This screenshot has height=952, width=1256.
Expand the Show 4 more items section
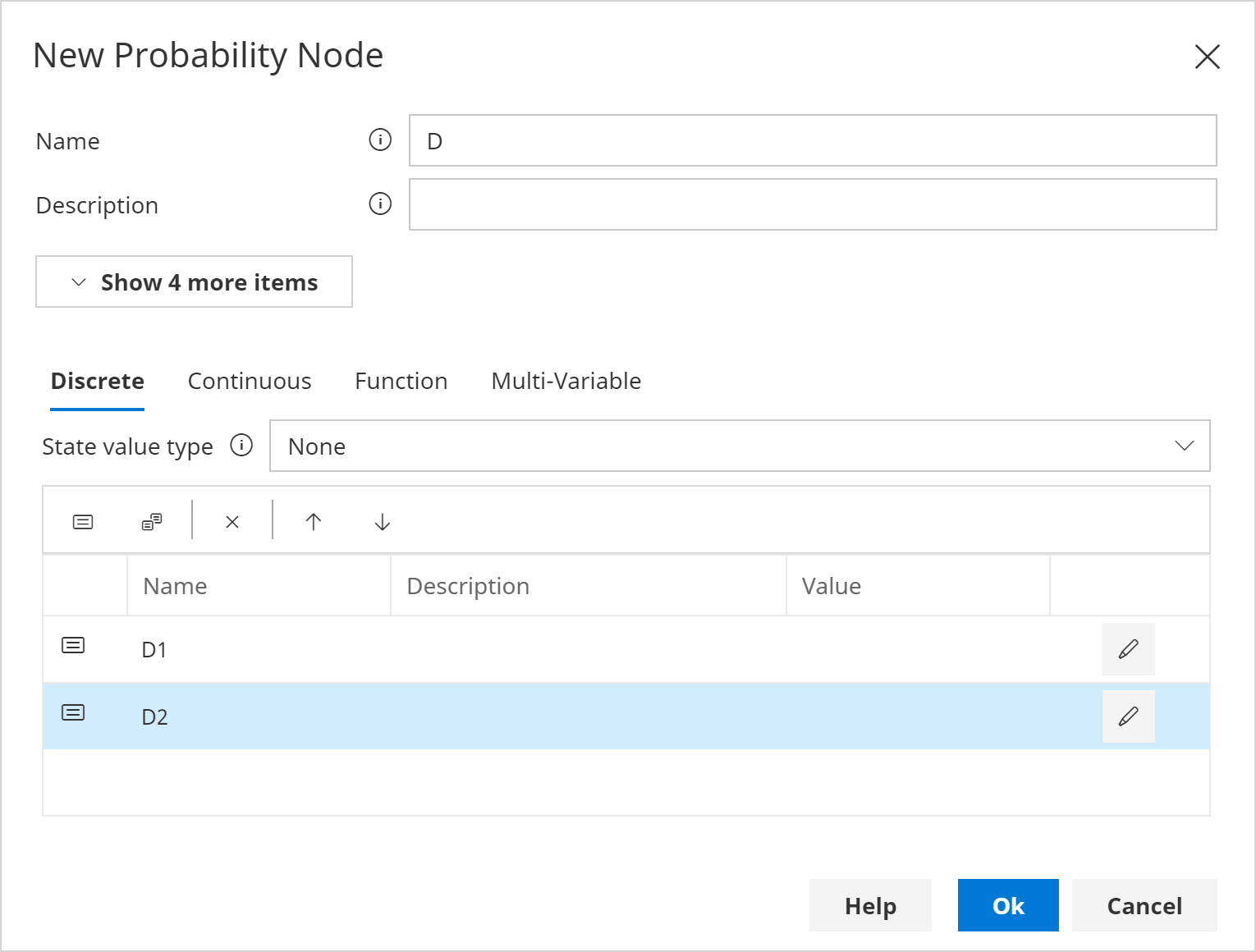pos(194,281)
